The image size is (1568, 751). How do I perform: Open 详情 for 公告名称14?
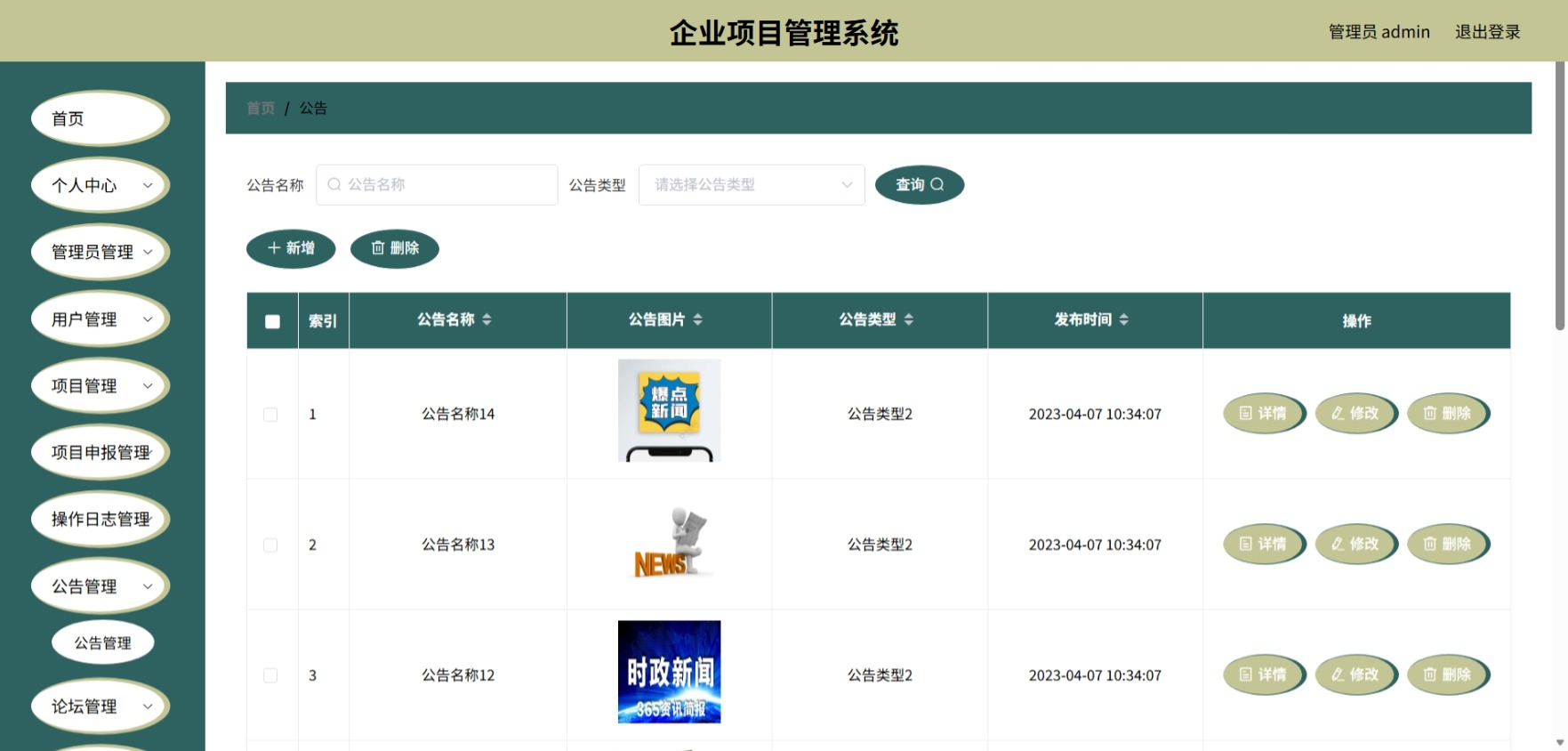coord(1264,413)
